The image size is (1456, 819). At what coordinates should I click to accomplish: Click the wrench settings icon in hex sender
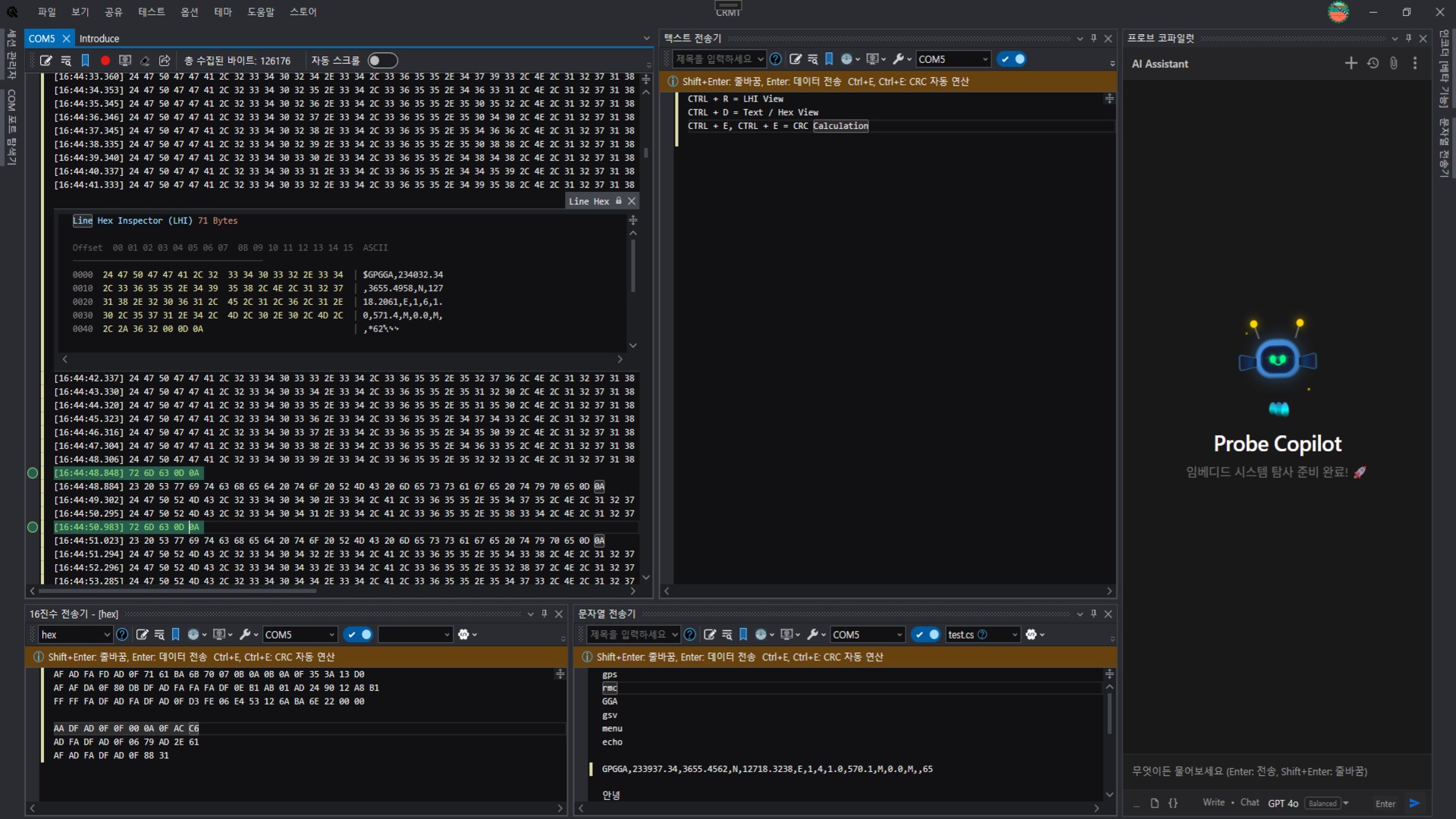coord(245,635)
